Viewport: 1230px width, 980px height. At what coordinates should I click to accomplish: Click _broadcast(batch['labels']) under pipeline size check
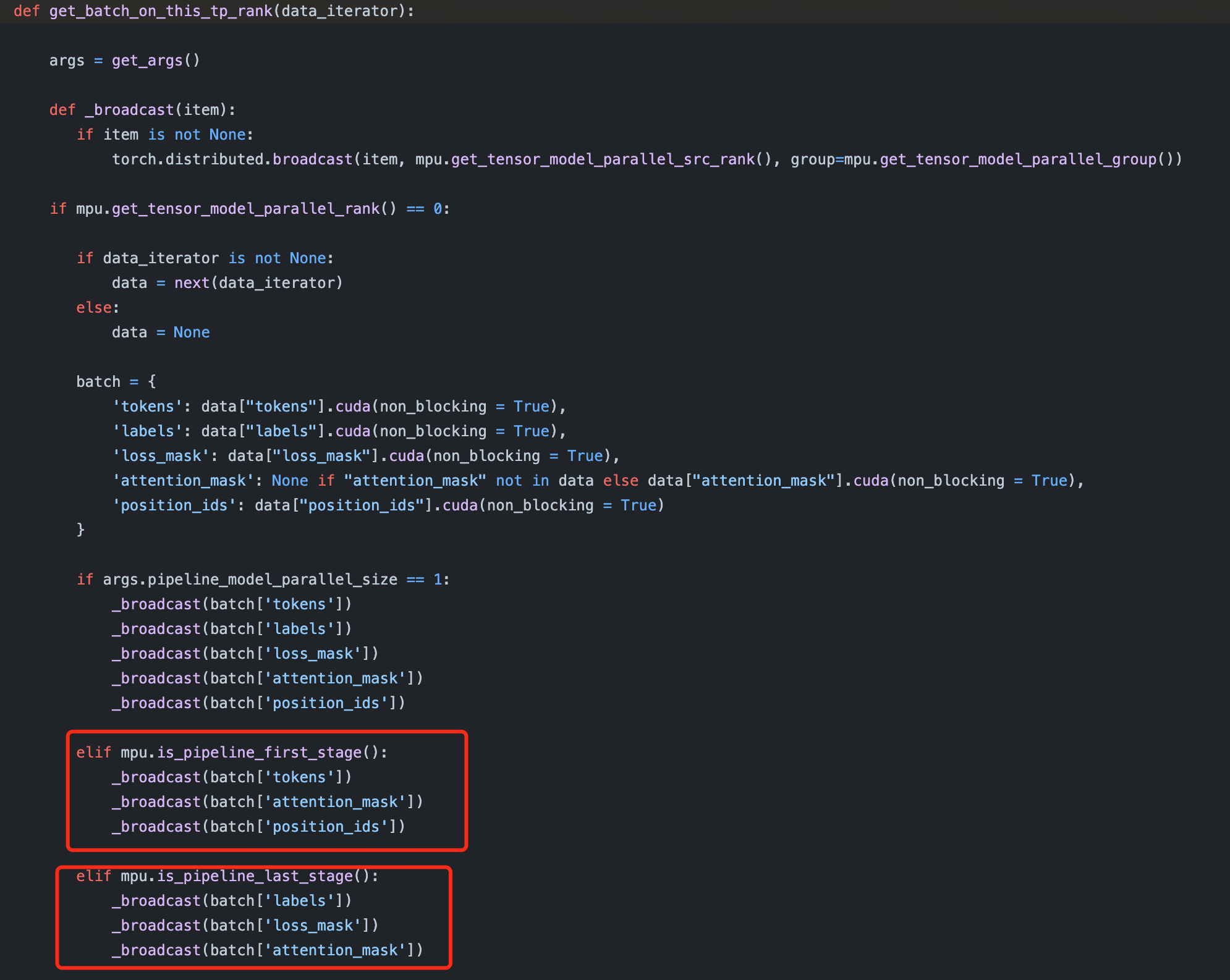232,629
